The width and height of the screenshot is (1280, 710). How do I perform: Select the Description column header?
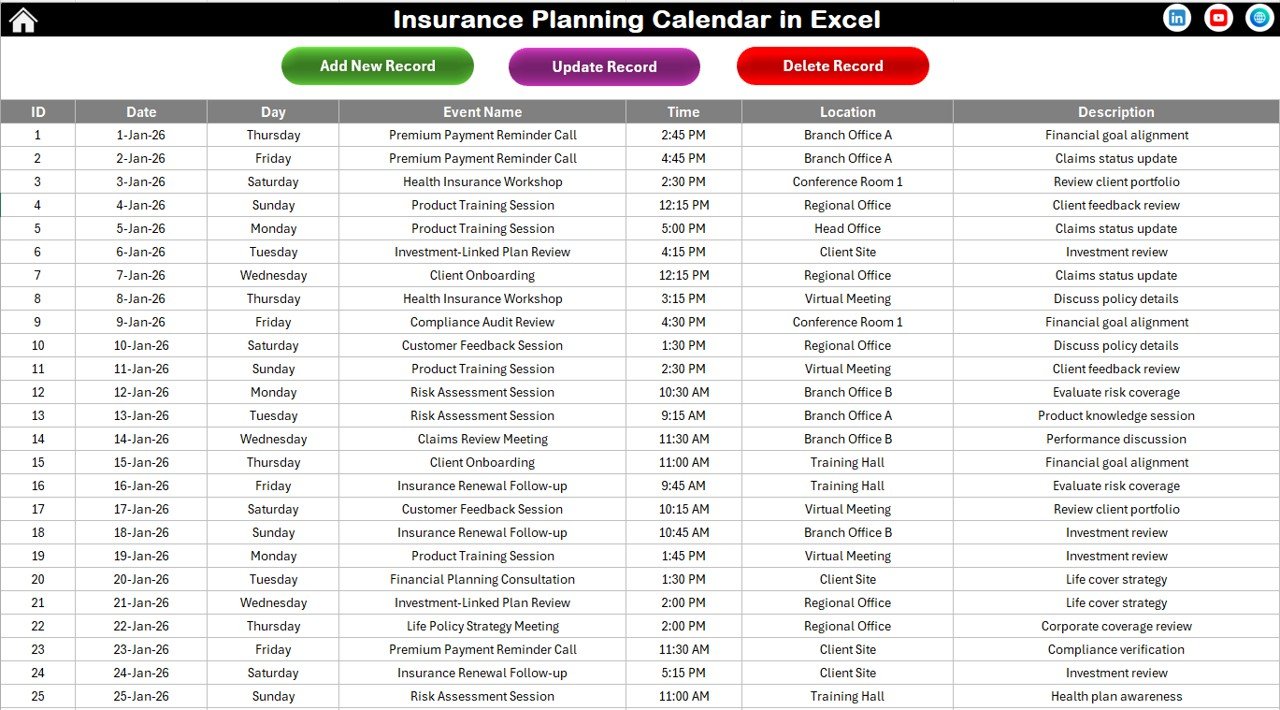pyautogui.click(x=1116, y=111)
